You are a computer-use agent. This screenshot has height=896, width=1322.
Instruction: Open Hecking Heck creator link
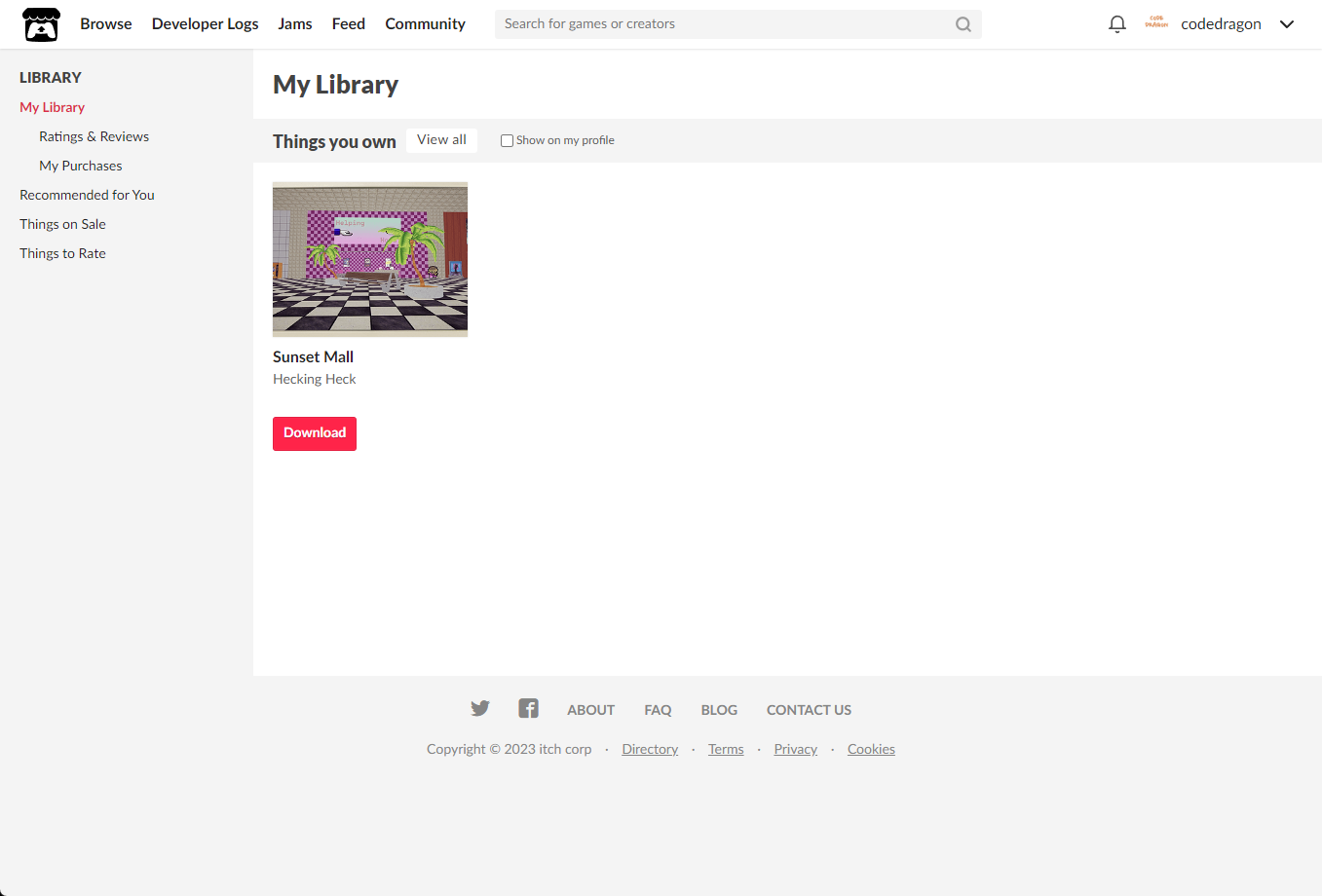[x=314, y=379]
